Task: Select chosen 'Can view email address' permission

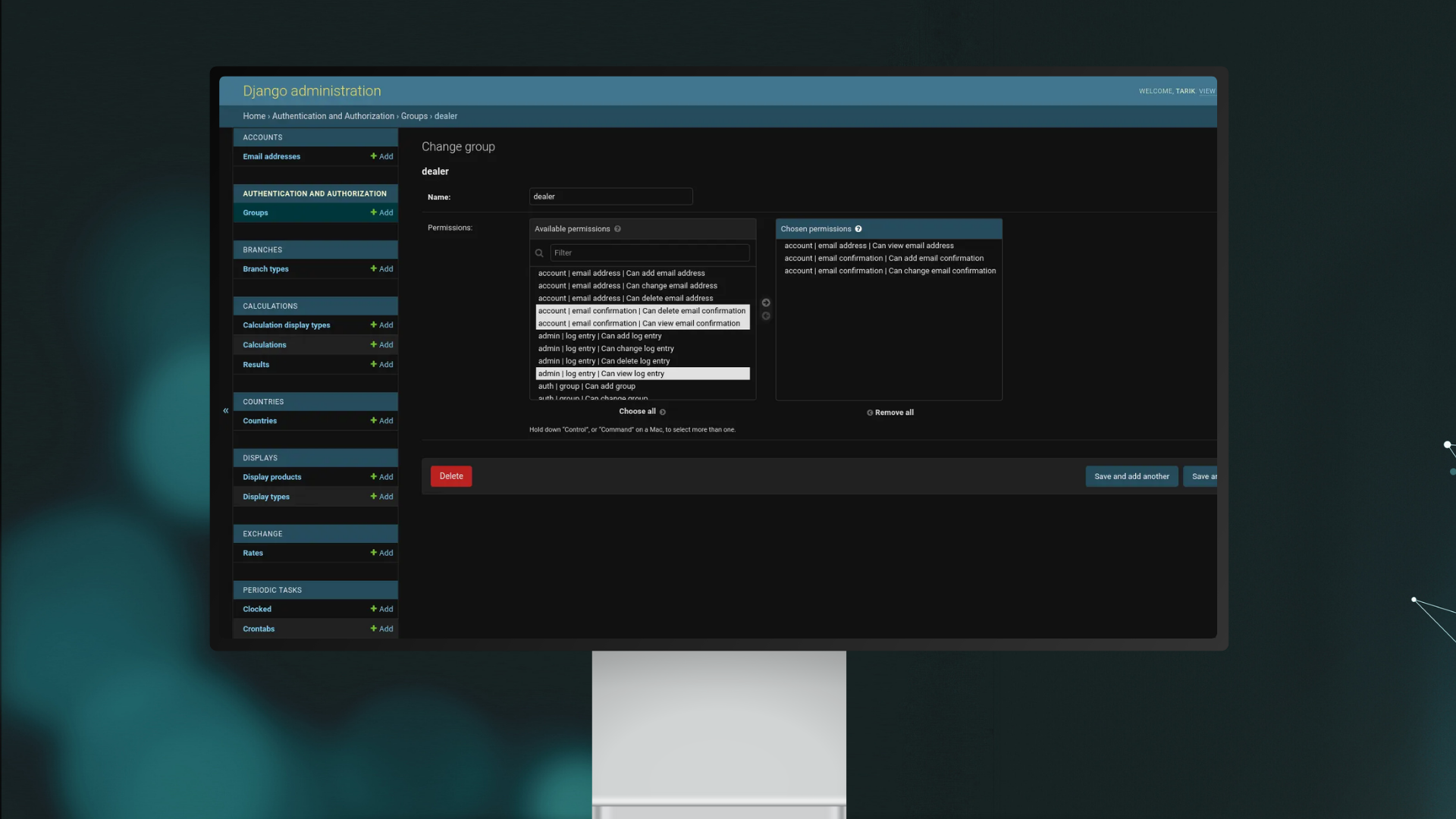Action: (889, 246)
